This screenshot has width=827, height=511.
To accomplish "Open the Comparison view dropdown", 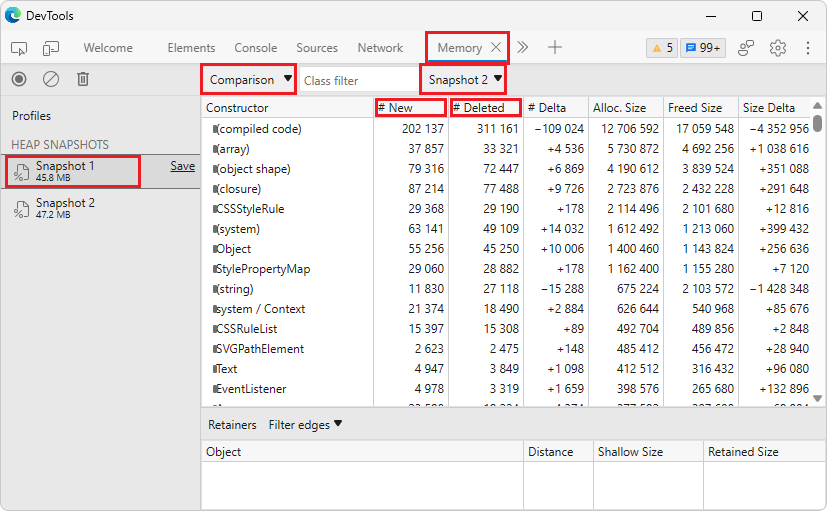I will click(248, 80).
